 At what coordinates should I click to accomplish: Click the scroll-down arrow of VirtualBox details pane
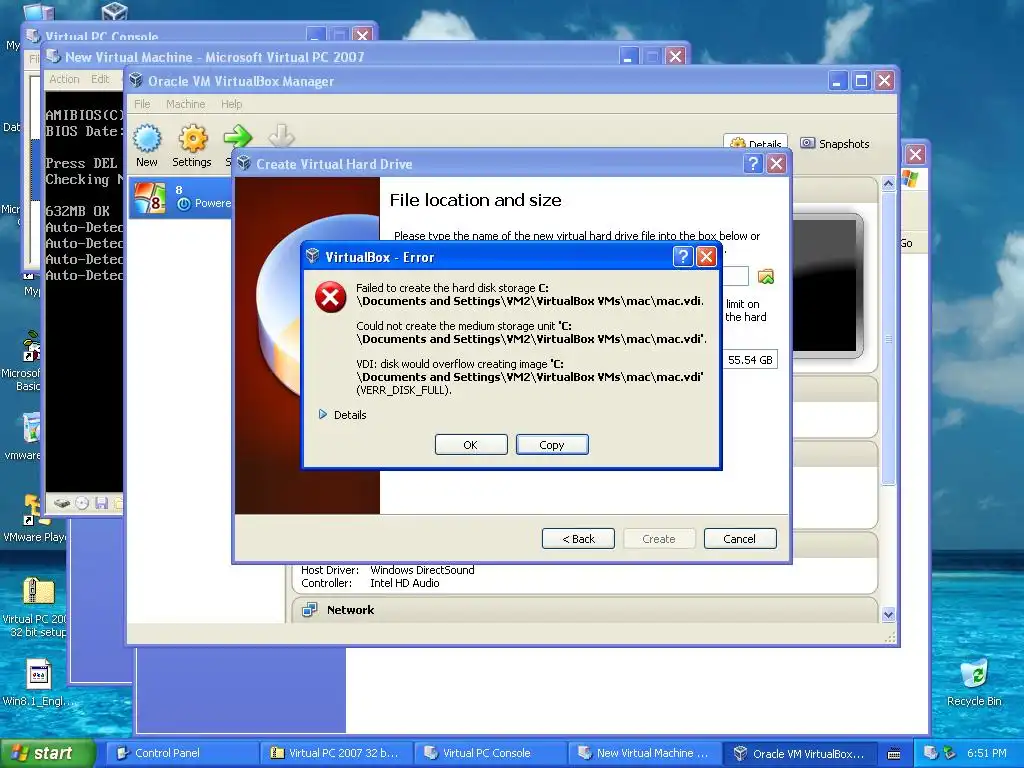click(888, 614)
